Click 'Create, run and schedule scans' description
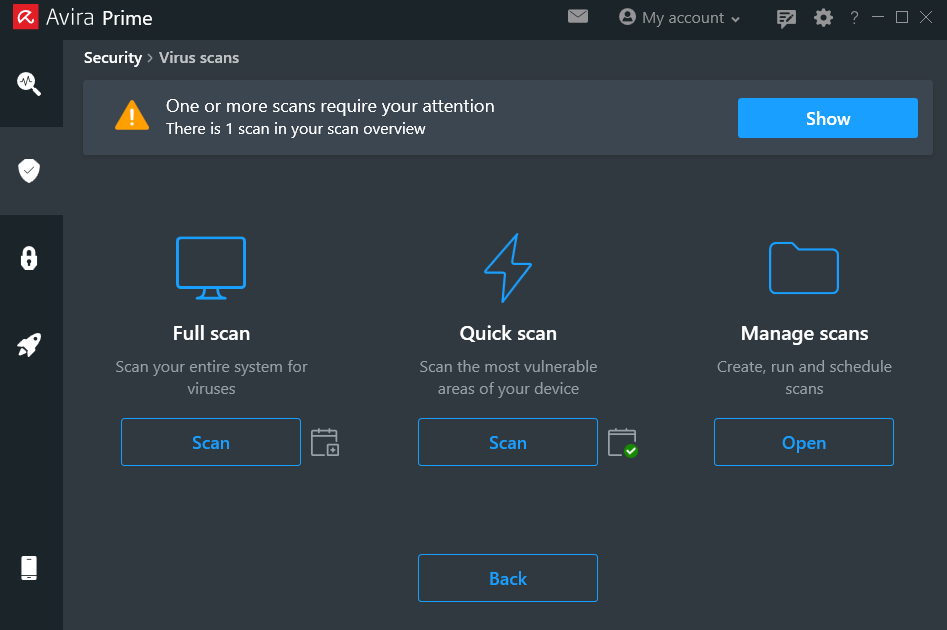 tap(804, 378)
